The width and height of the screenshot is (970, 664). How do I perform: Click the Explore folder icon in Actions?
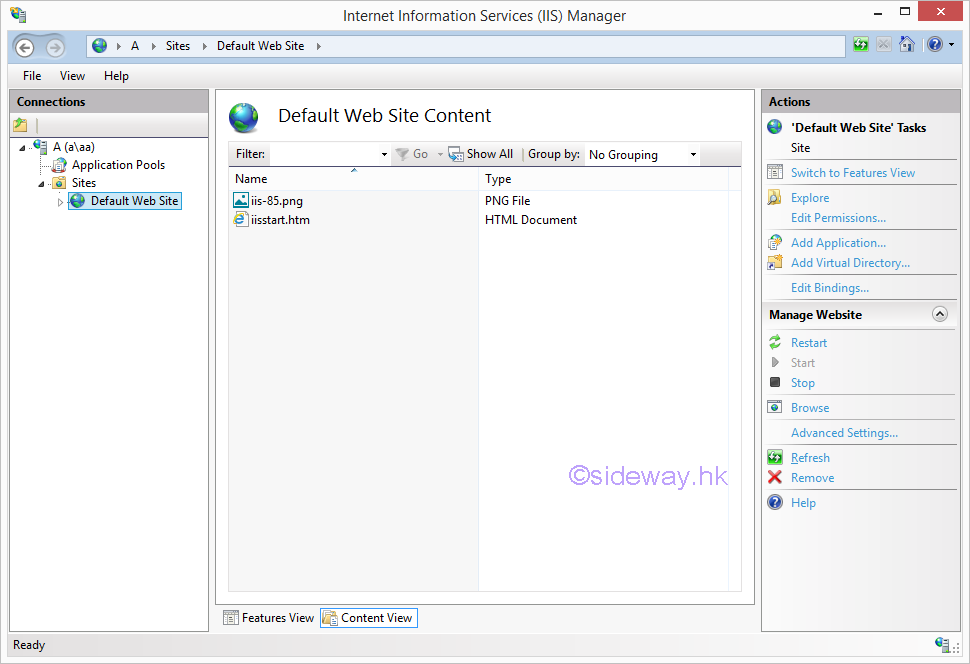[x=775, y=197]
